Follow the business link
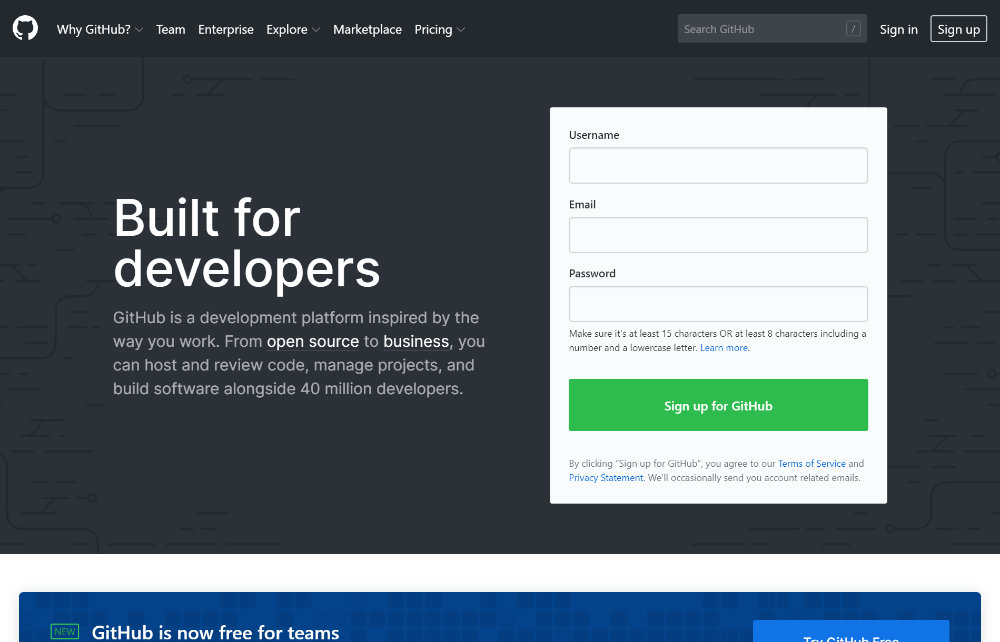 (x=416, y=342)
